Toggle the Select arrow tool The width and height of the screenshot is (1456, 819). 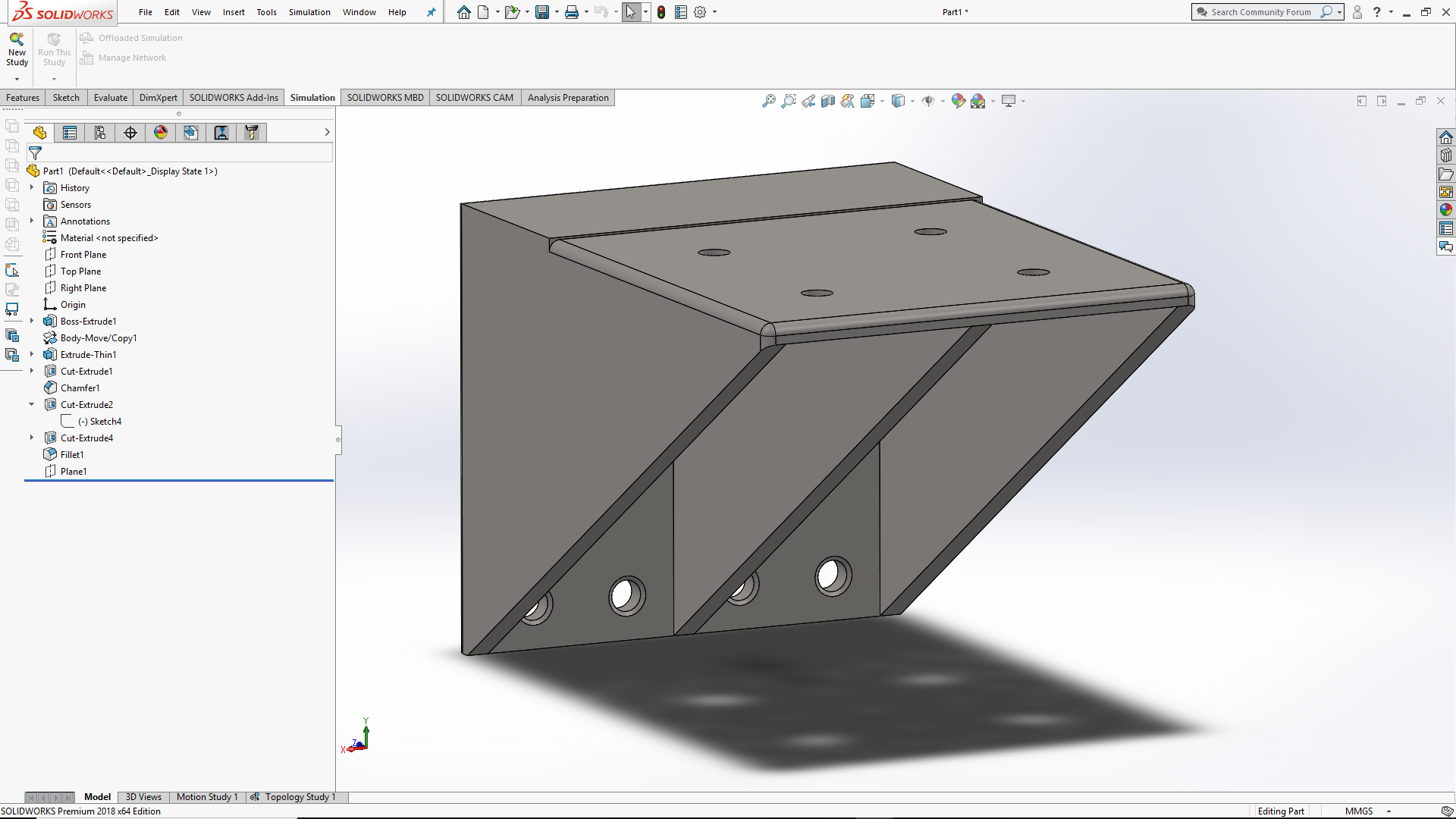(x=631, y=12)
